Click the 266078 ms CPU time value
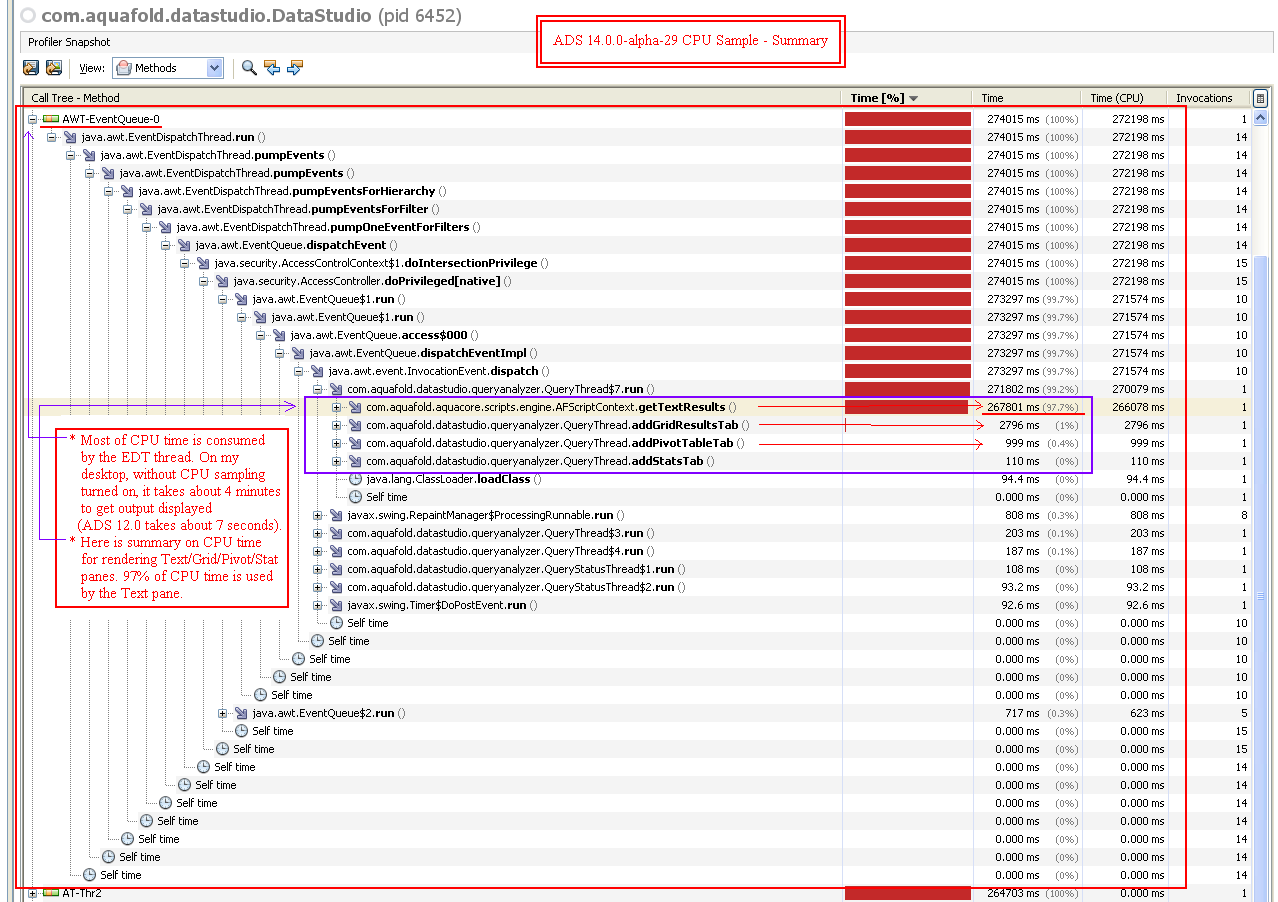The image size is (1278, 902). [x=1138, y=407]
